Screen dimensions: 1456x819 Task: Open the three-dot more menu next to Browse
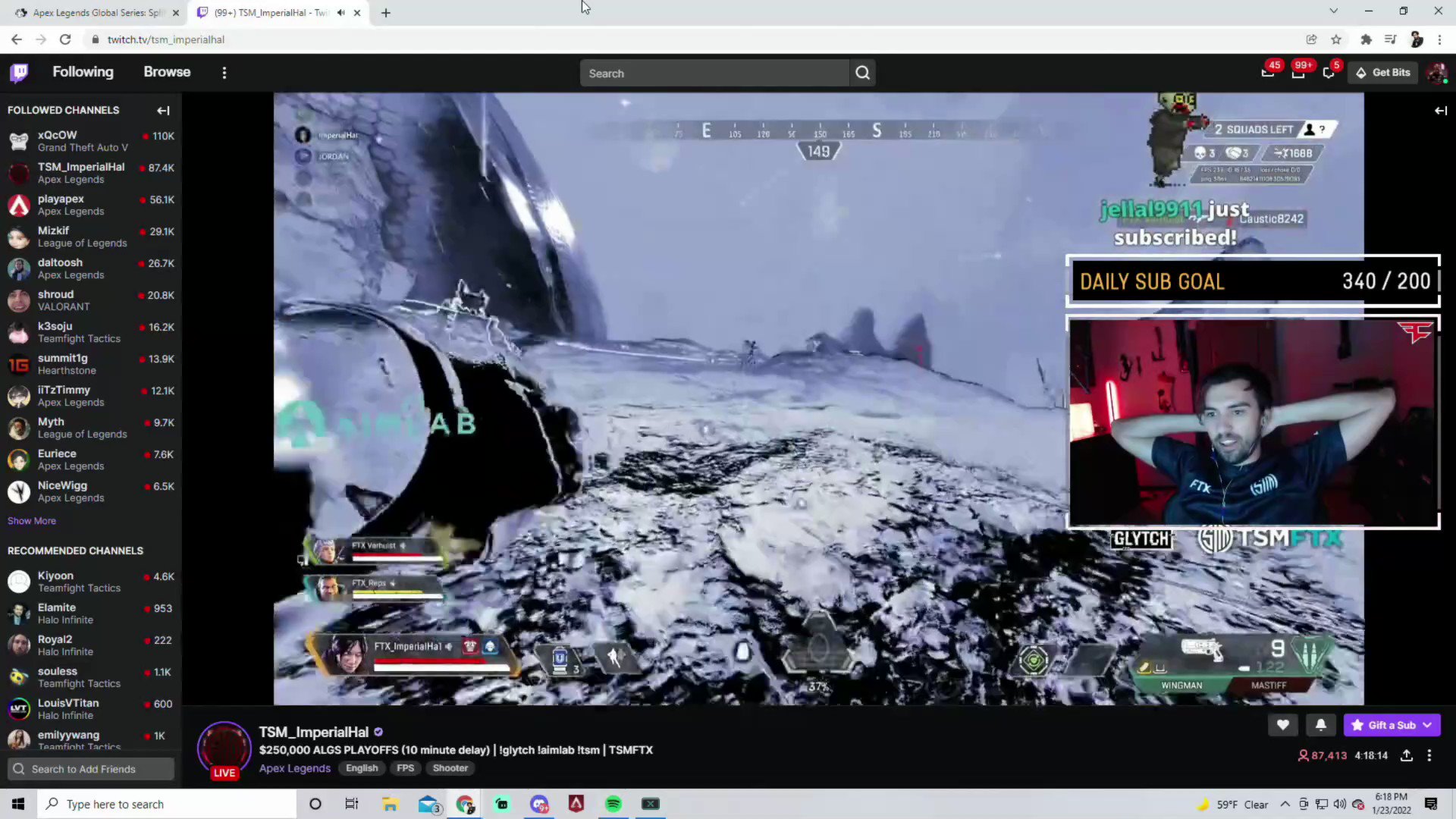(224, 73)
